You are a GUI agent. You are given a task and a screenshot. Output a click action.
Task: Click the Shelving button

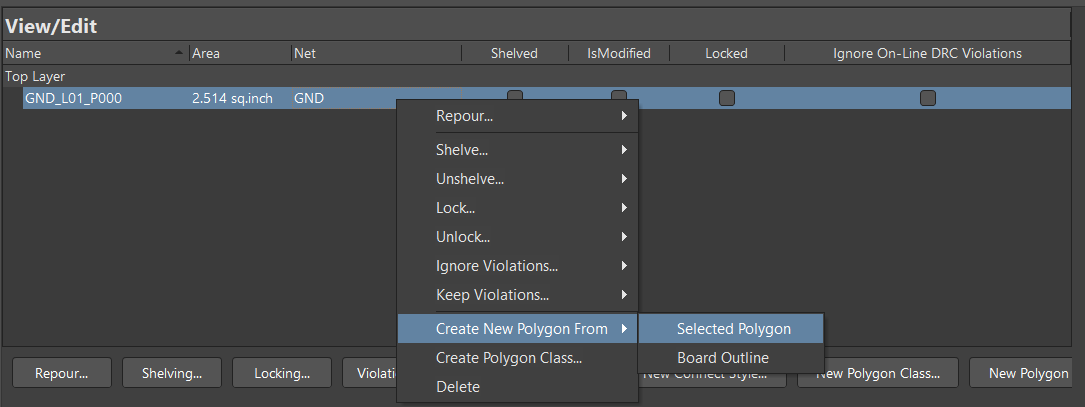(172, 373)
